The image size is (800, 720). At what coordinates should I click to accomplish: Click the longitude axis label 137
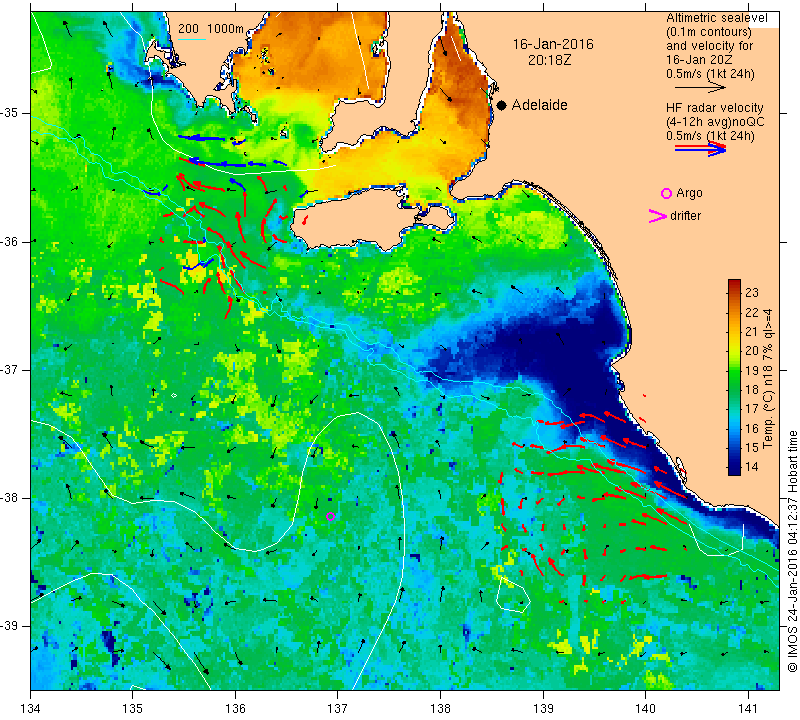point(338,709)
